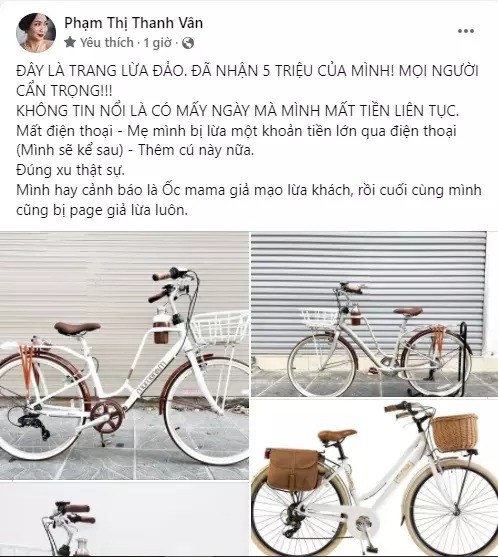Click the "Đúng xu thật sự." text line

pyautogui.click(x=70, y=170)
